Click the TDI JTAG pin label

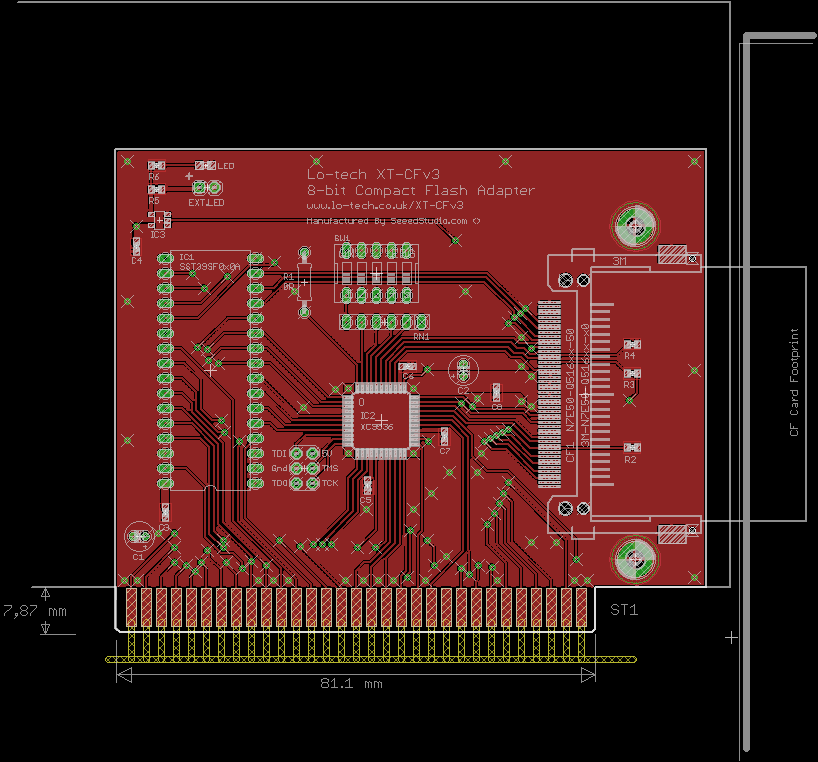click(279, 454)
